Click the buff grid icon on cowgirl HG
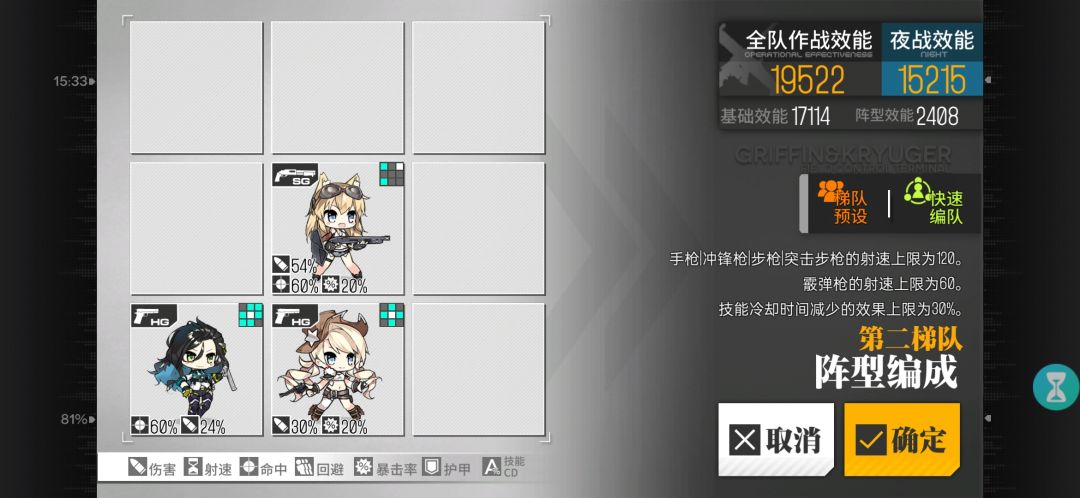 tap(391, 315)
